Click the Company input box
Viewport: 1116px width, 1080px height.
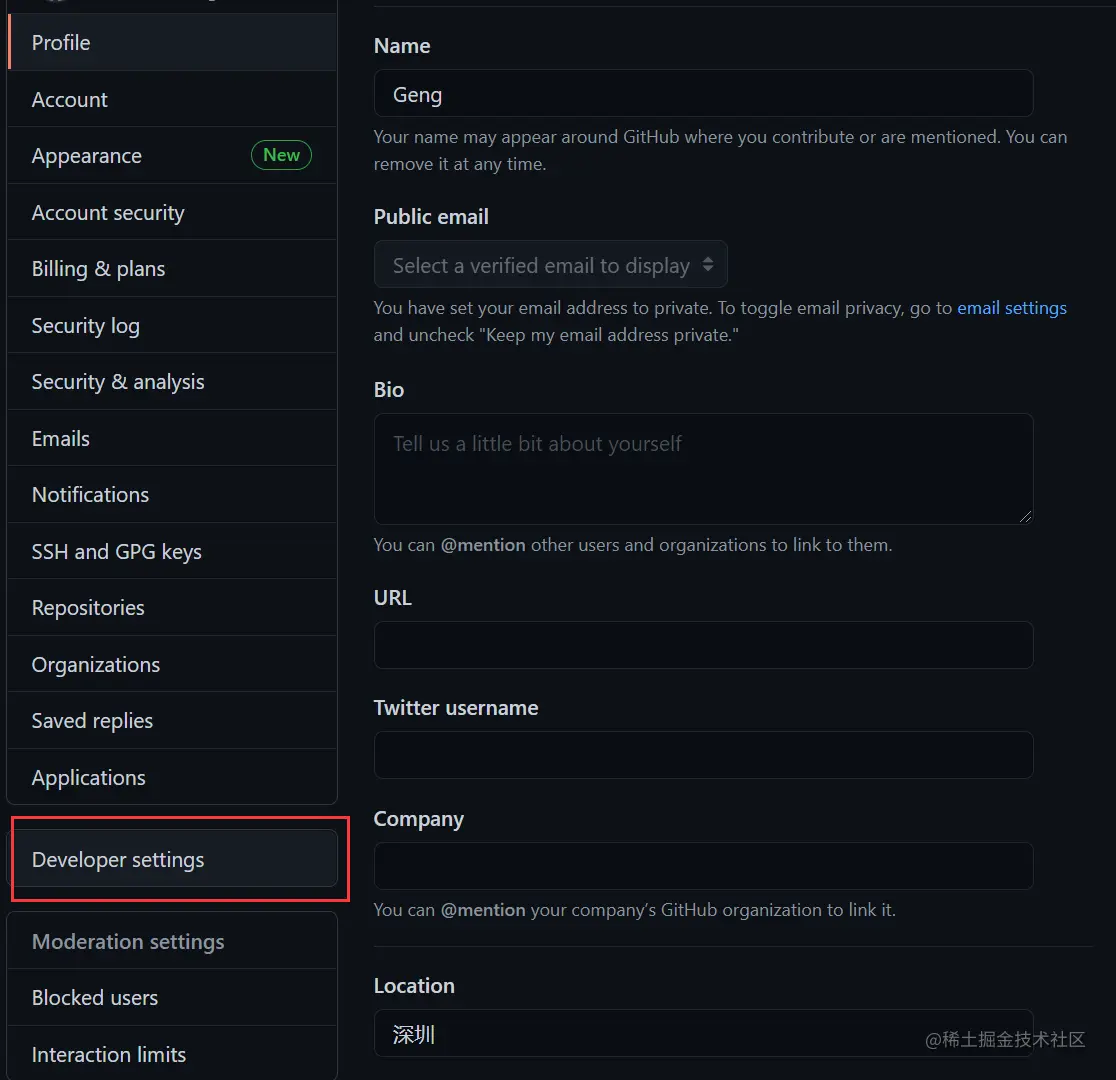click(x=703, y=866)
